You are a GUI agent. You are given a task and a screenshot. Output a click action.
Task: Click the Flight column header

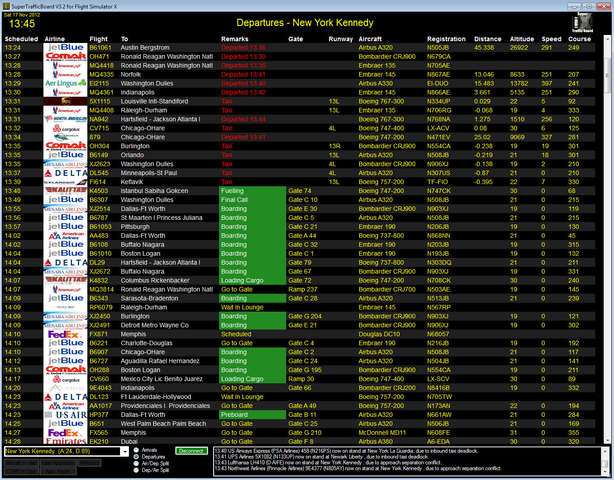(x=98, y=39)
